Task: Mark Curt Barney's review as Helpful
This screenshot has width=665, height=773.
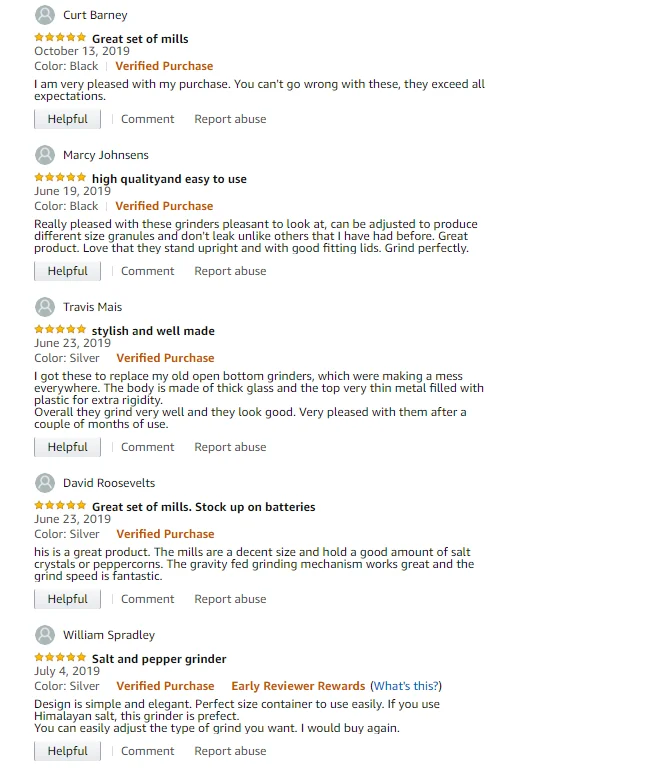Action: point(67,119)
